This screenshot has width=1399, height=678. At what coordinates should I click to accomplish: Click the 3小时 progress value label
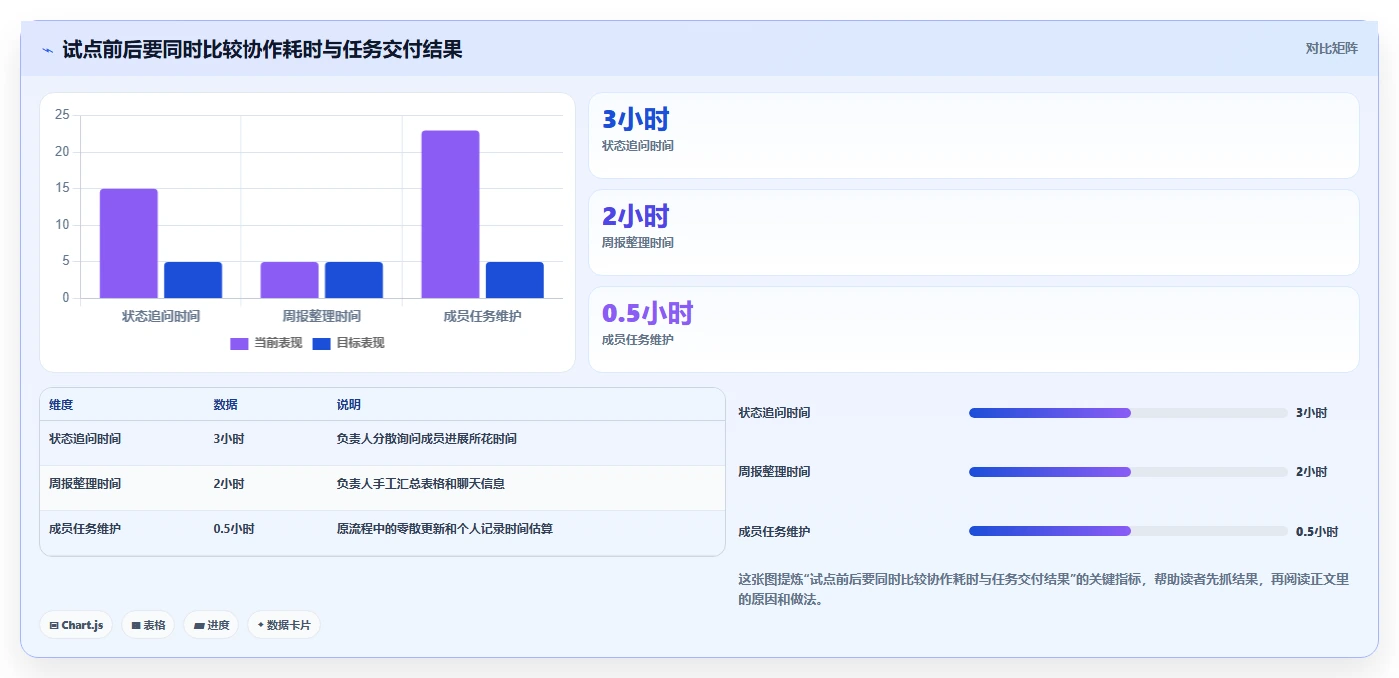coord(1311,413)
